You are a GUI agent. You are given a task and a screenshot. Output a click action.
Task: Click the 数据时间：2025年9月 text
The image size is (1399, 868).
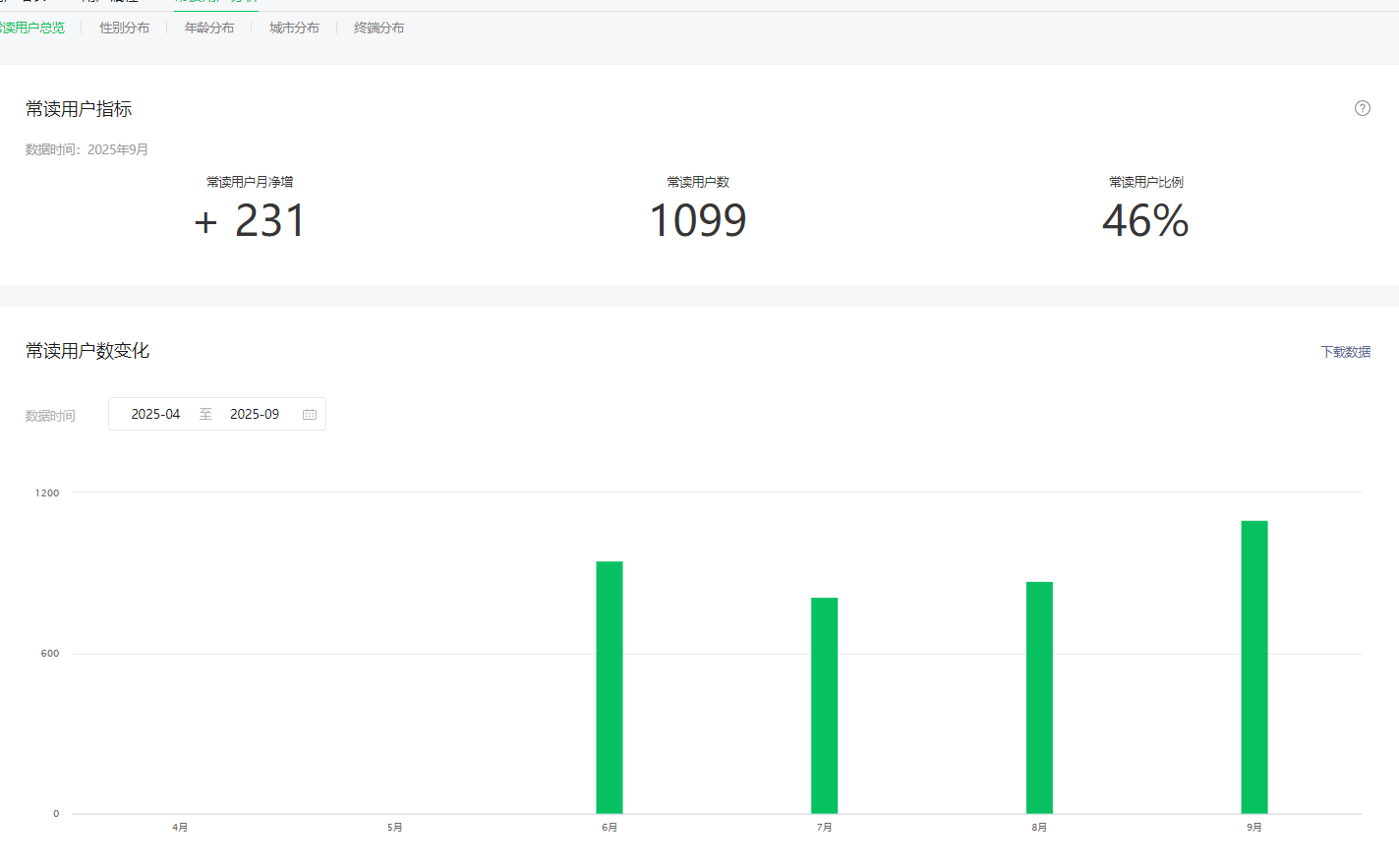tap(87, 149)
